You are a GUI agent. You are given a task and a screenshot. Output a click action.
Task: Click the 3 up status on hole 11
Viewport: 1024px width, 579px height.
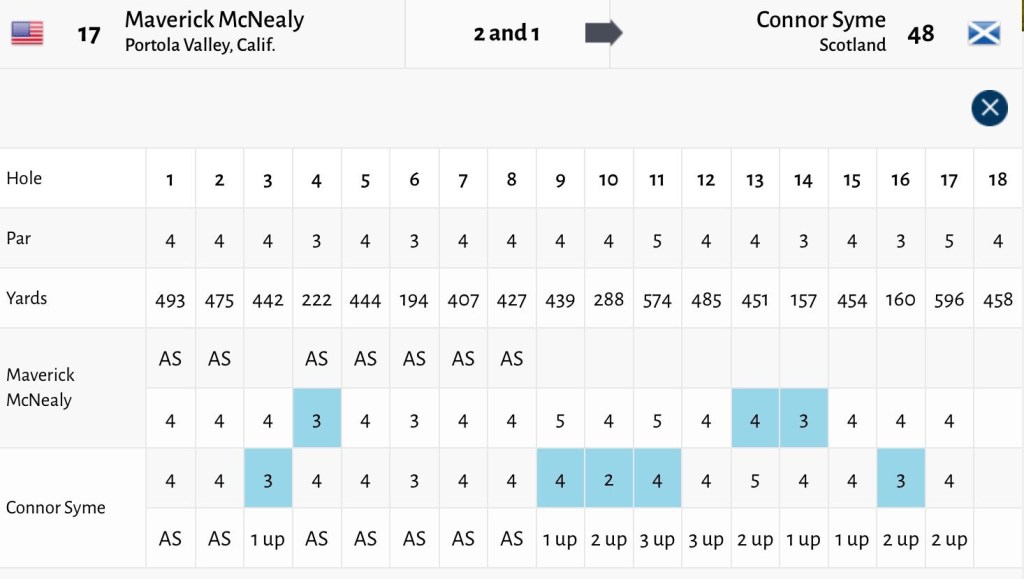(657, 540)
